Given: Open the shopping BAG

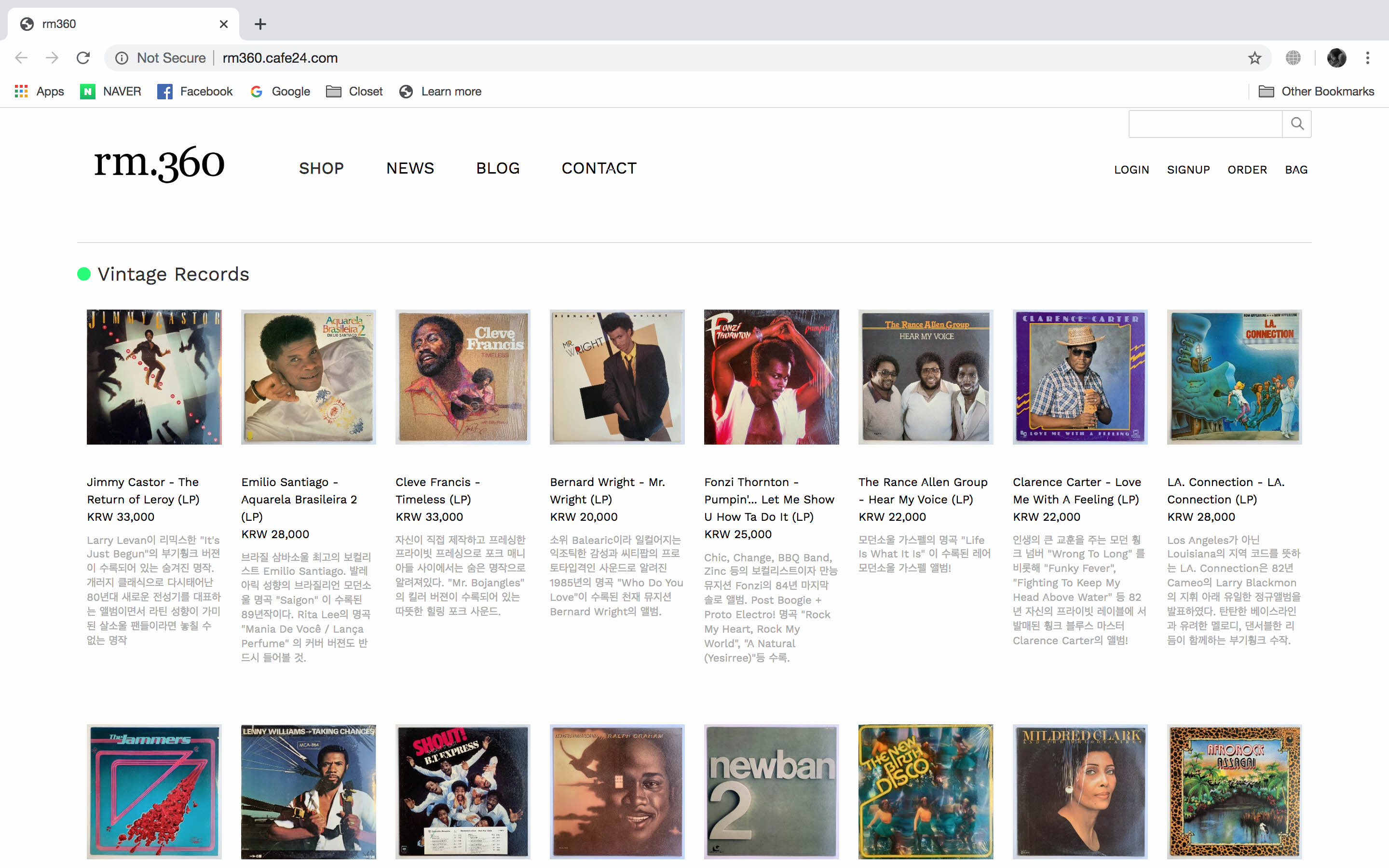Looking at the screenshot, I should (1296, 170).
